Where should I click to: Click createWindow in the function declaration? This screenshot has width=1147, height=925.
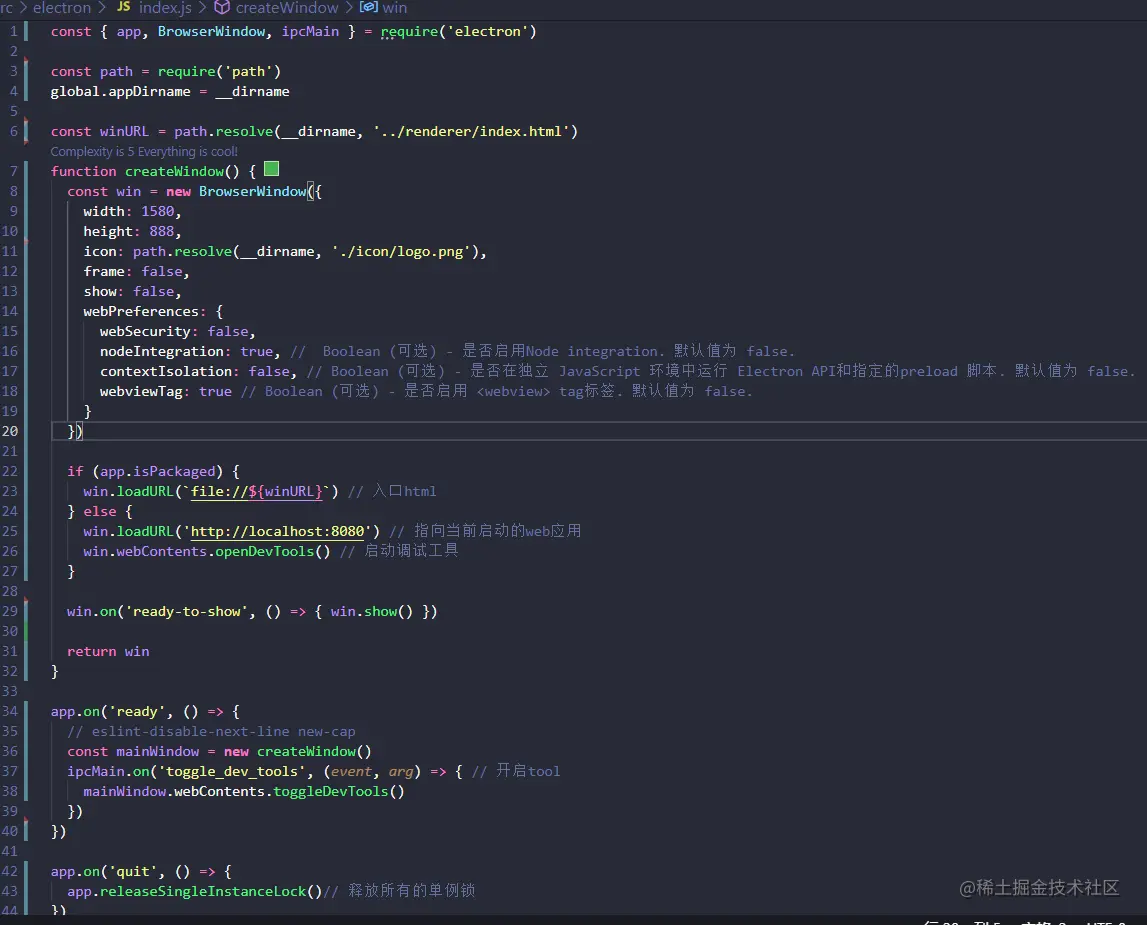174,171
